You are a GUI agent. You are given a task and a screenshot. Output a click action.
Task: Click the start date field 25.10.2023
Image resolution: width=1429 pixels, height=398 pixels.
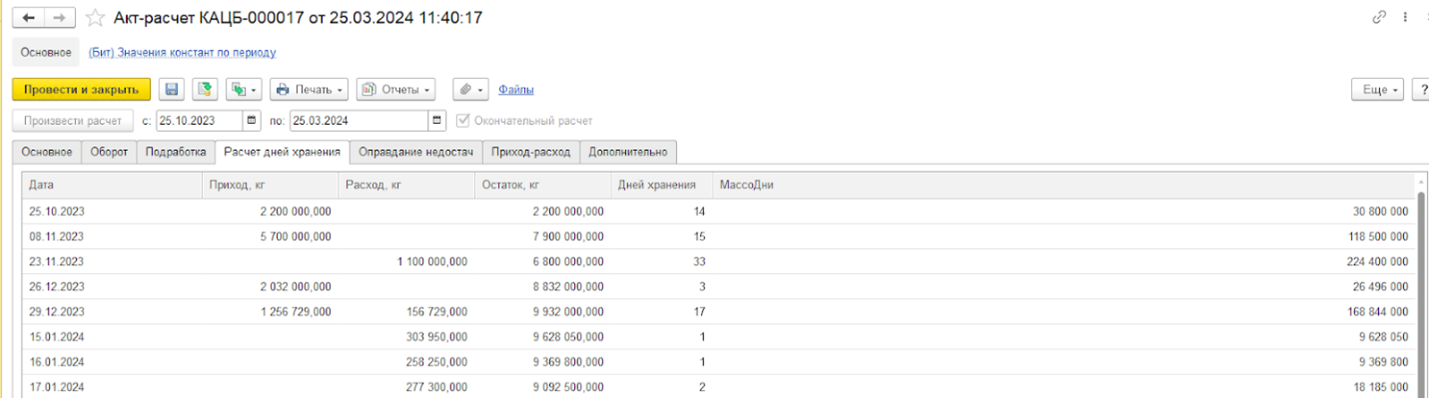point(199,121)
